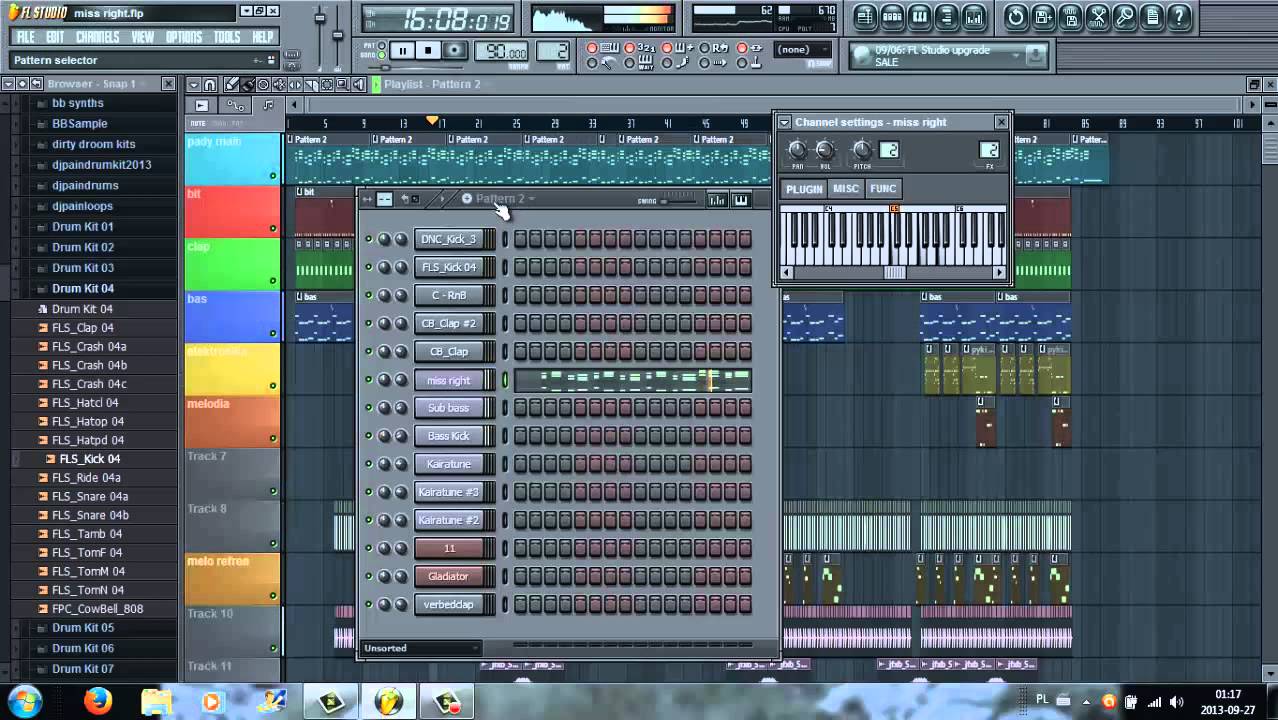This screenshot has width=1278, height=720.
Task: Toggle mute on the clap playlist track
Action: coord(273,281)
